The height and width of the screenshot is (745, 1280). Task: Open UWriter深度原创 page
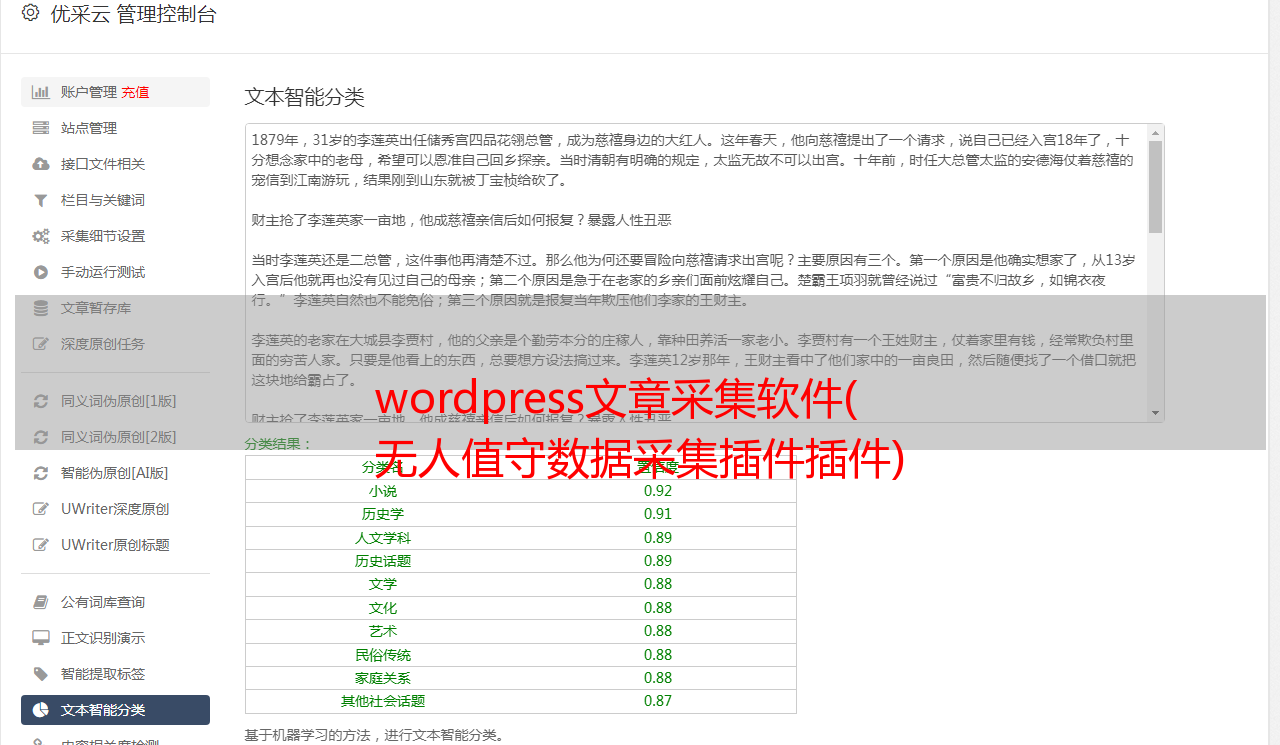[115, 509]
